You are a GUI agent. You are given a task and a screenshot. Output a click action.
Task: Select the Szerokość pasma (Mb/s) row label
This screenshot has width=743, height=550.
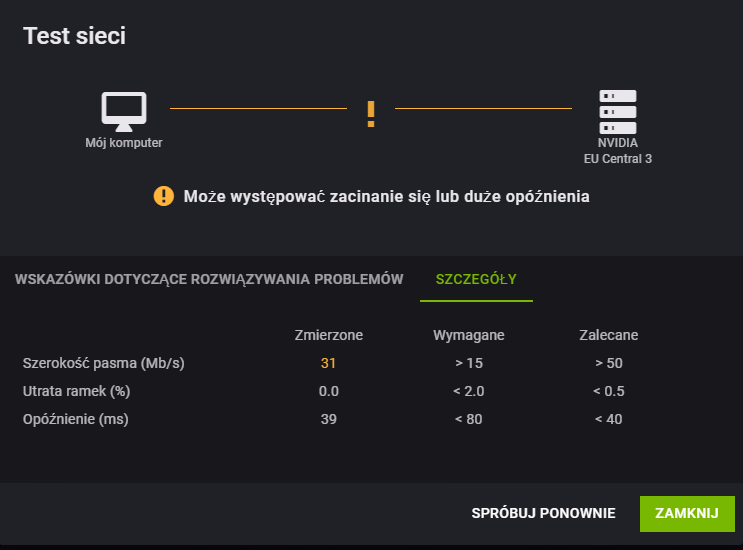(x=103, y=363)
